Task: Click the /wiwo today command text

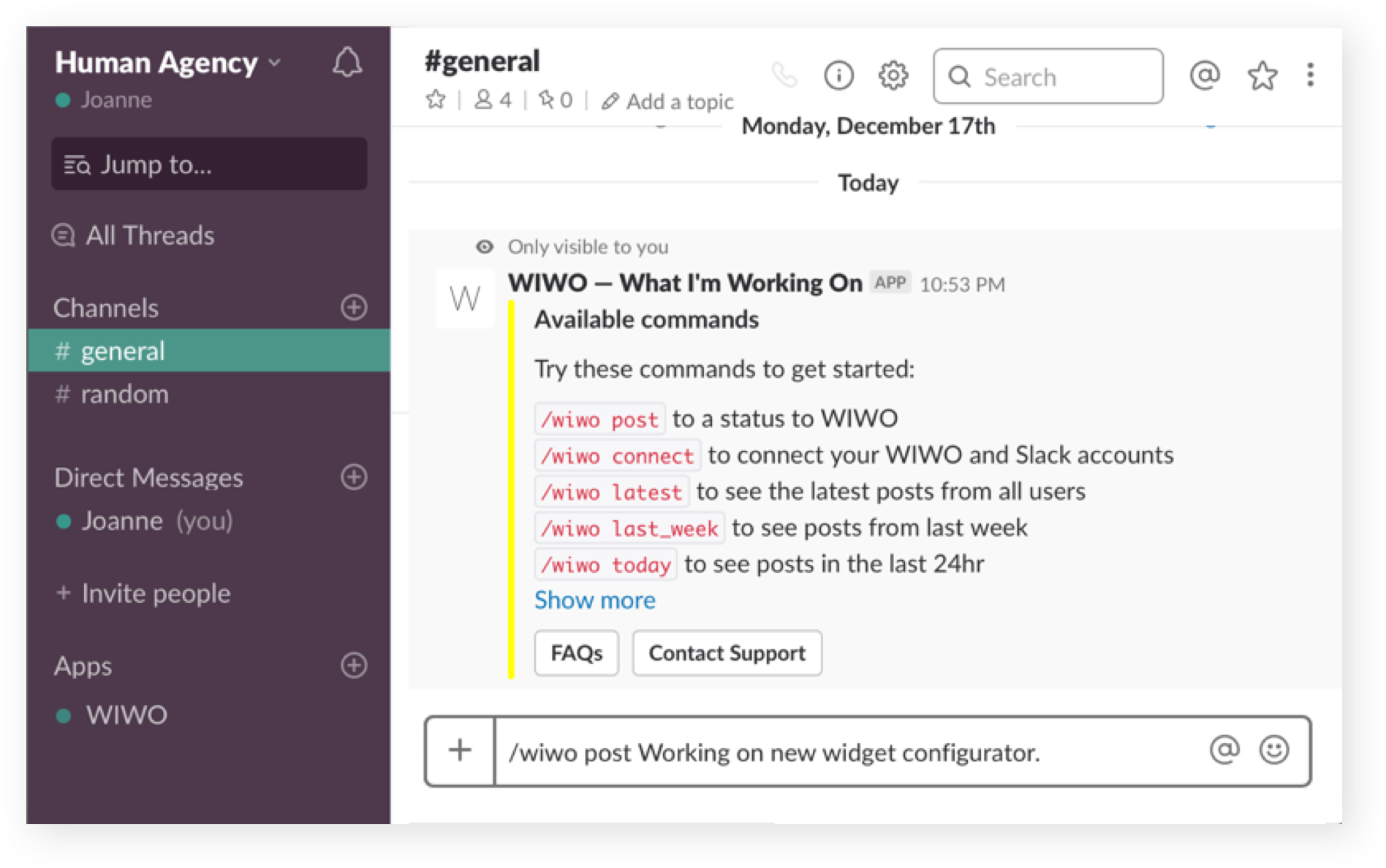Action: [x=605, y=564]
